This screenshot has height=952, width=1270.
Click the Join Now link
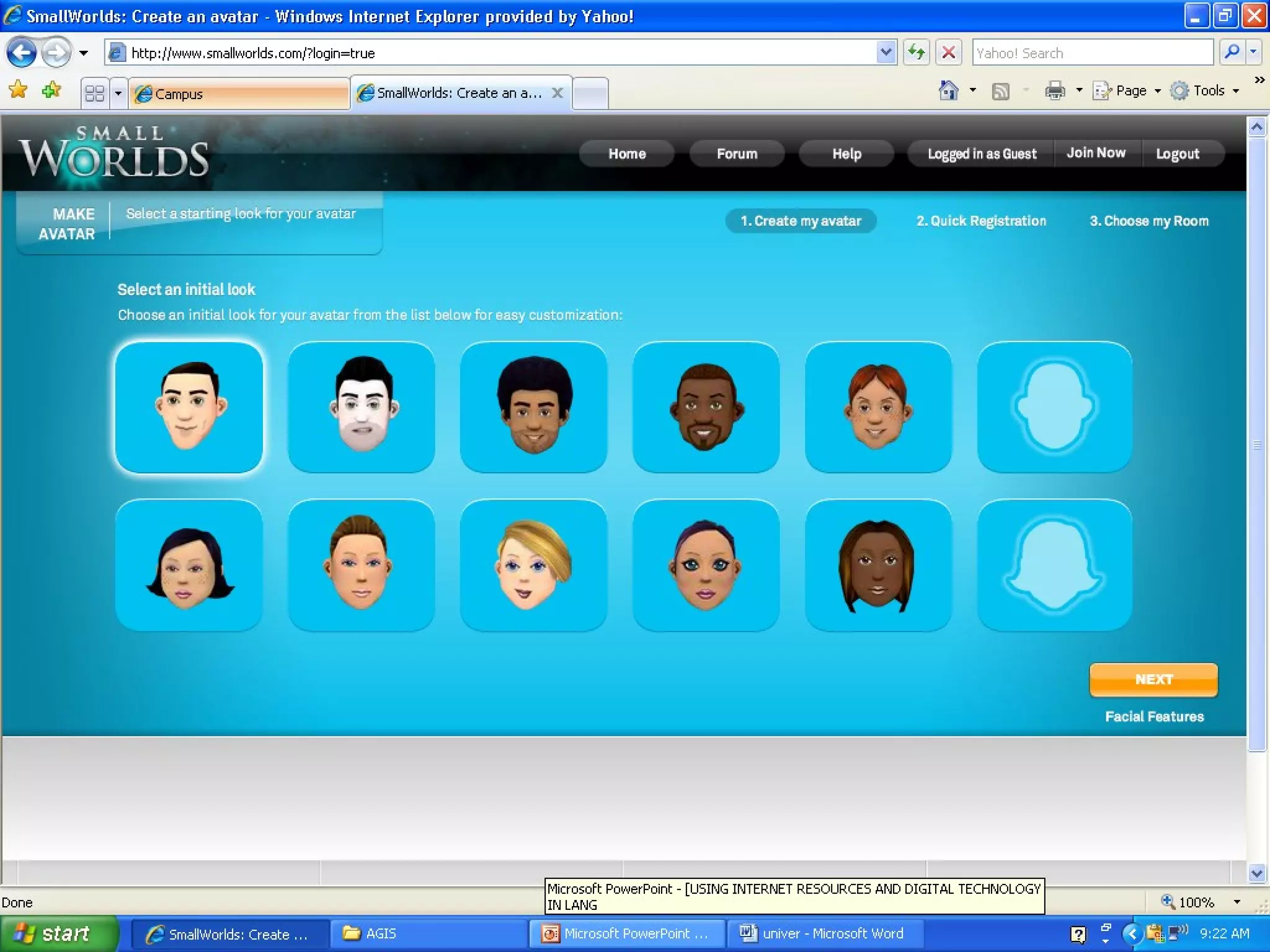point(1096,153)
